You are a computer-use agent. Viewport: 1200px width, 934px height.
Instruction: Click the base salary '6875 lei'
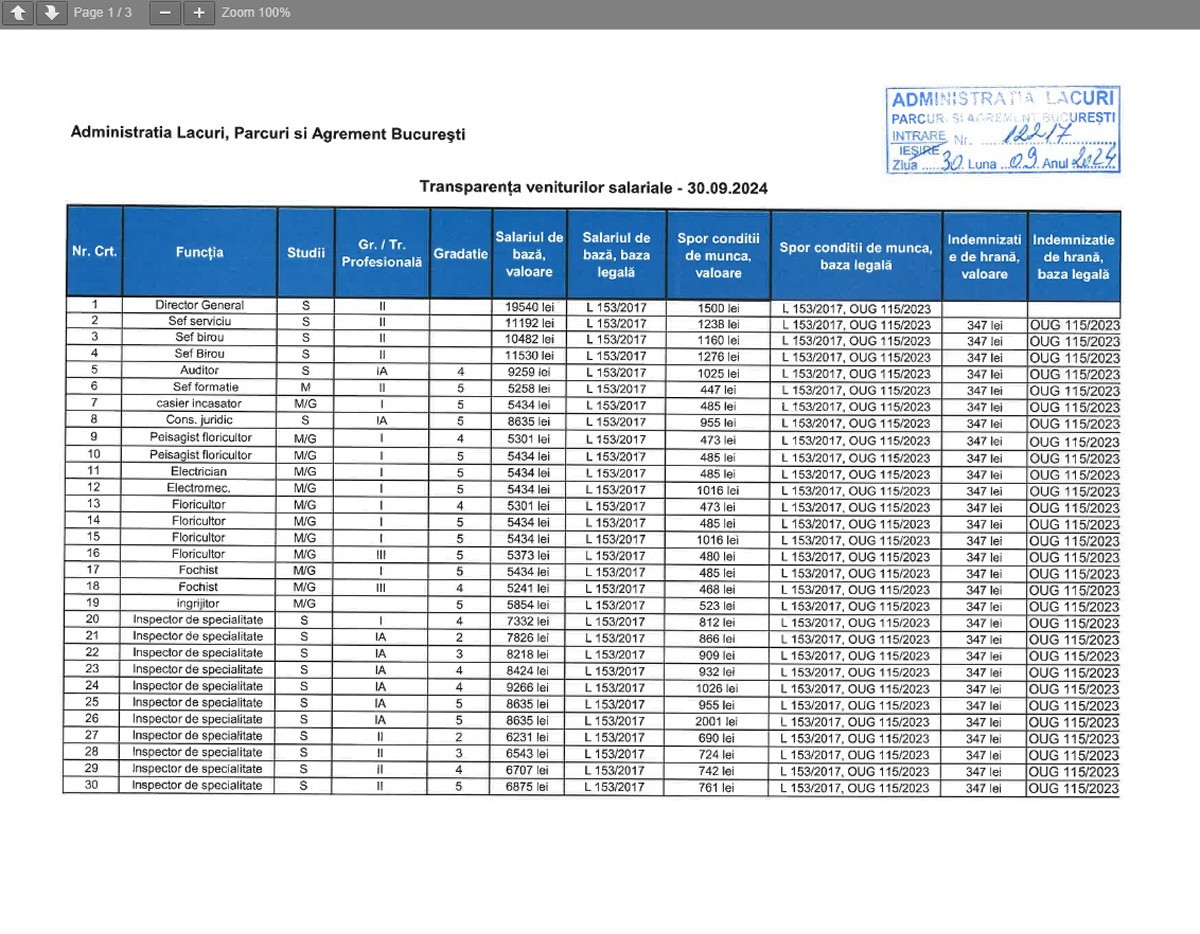coord(529,787)
